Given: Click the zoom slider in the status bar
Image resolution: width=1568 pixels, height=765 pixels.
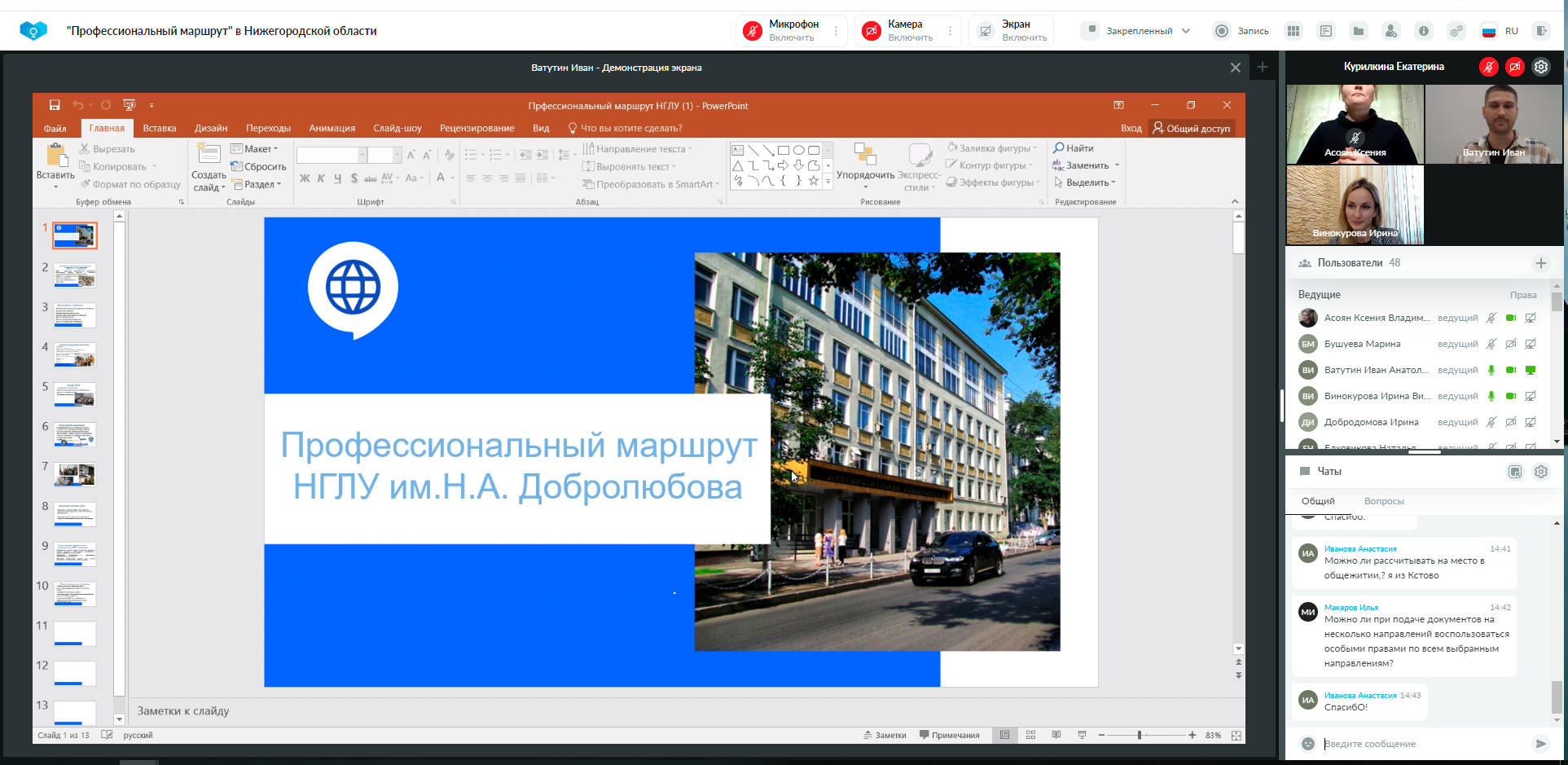Looking at the screenshot, I should 1140,735.
